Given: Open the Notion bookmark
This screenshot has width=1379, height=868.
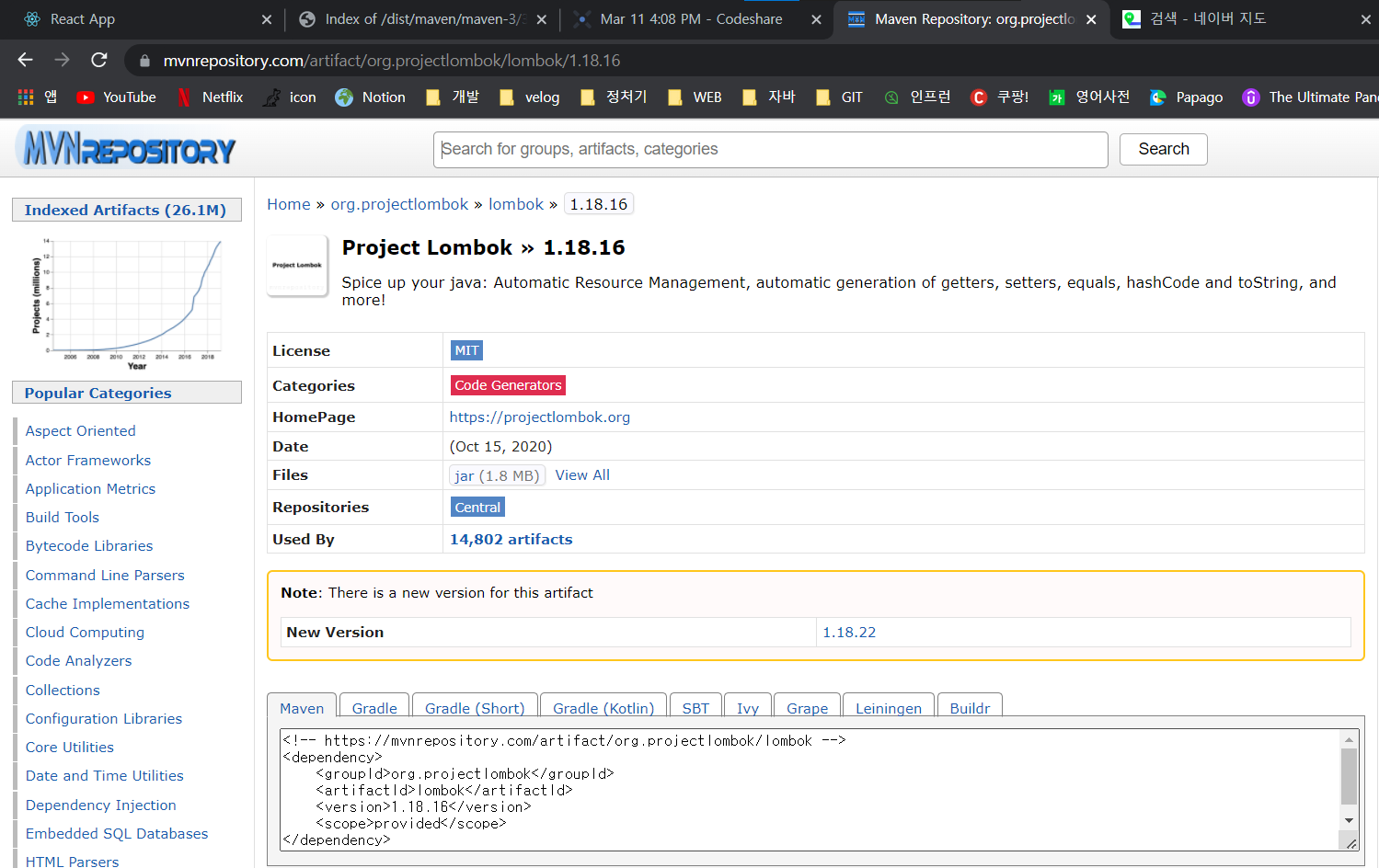Looking at the screenshot, I should point(370,97).
